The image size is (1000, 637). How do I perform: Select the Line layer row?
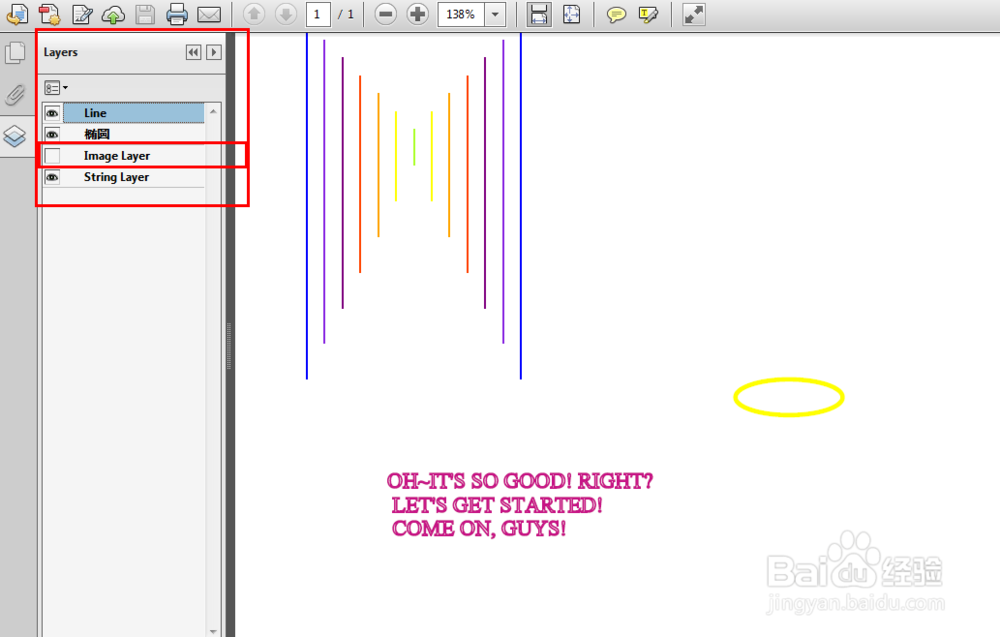(133, 113)
